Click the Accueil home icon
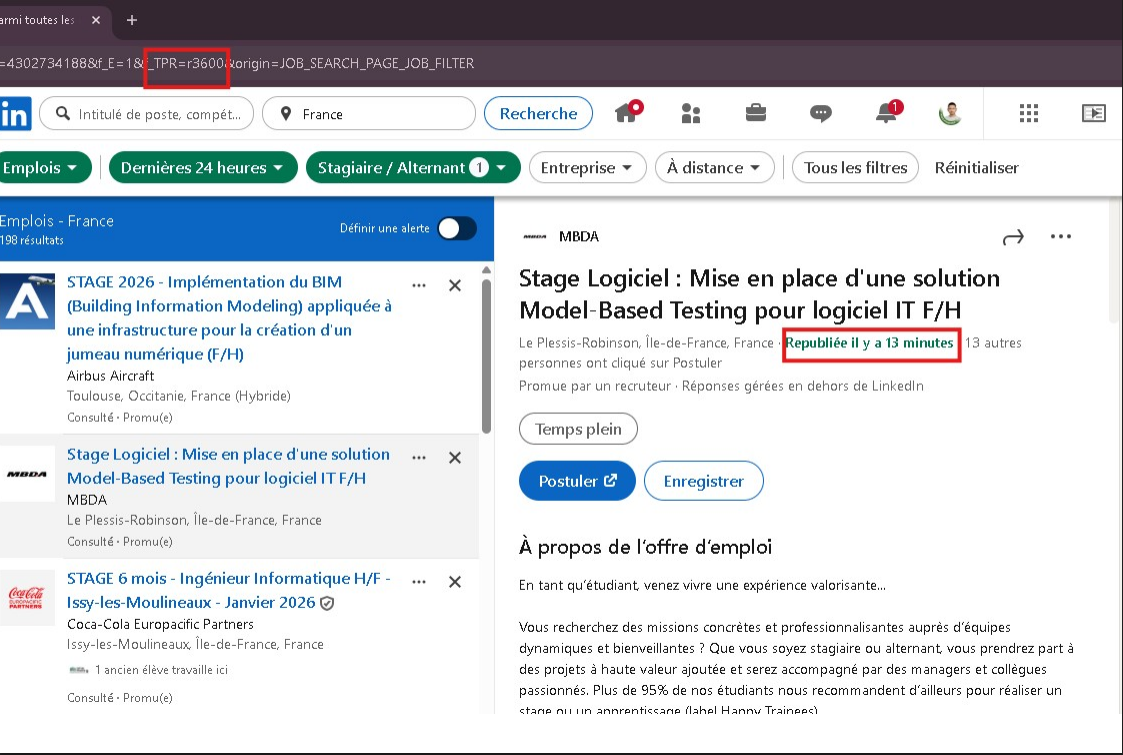This screenshot has width=1123, height=755. 627,113
